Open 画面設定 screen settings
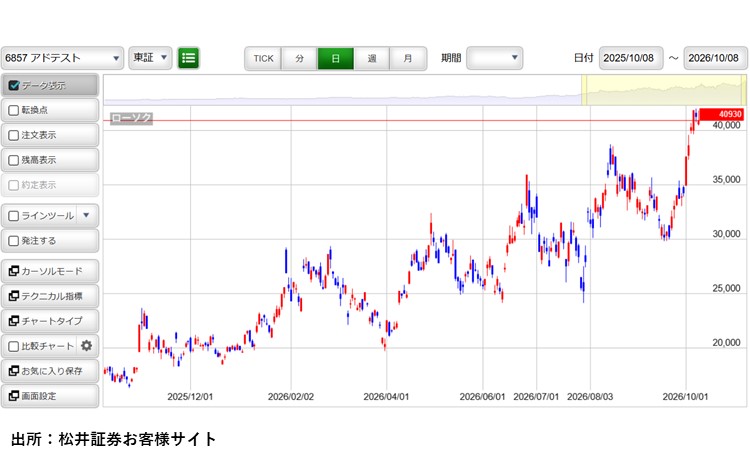 click(50, 396)
